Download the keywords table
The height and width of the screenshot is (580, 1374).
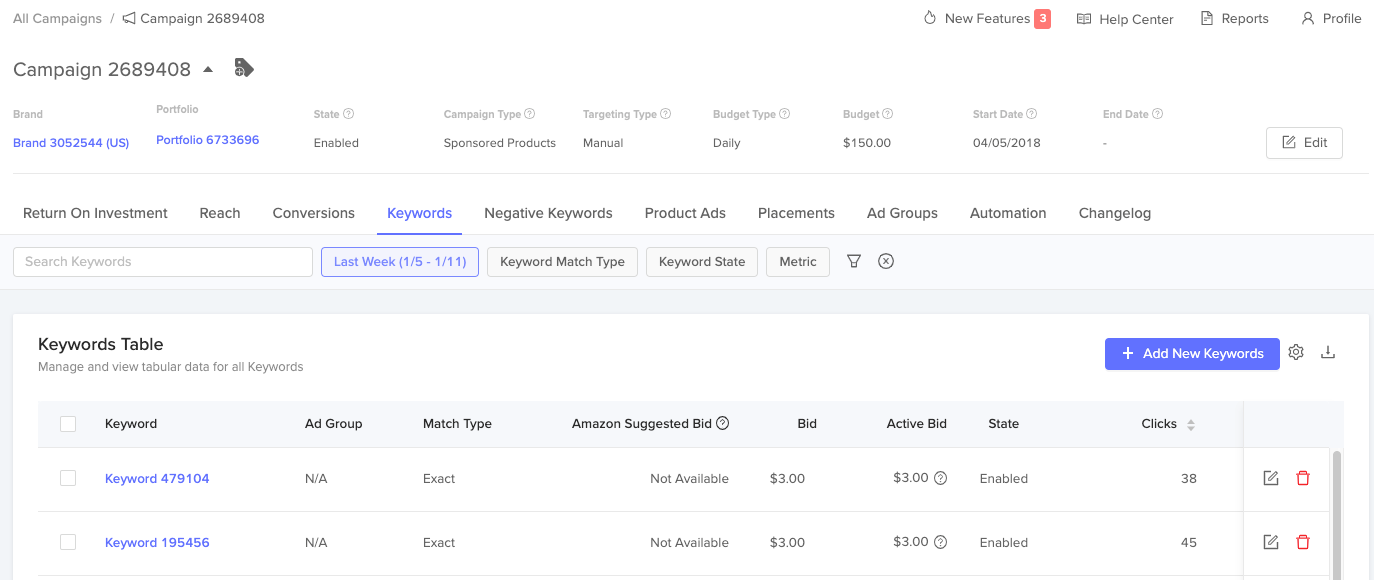pyautogui.click(x=1328, y=352)
